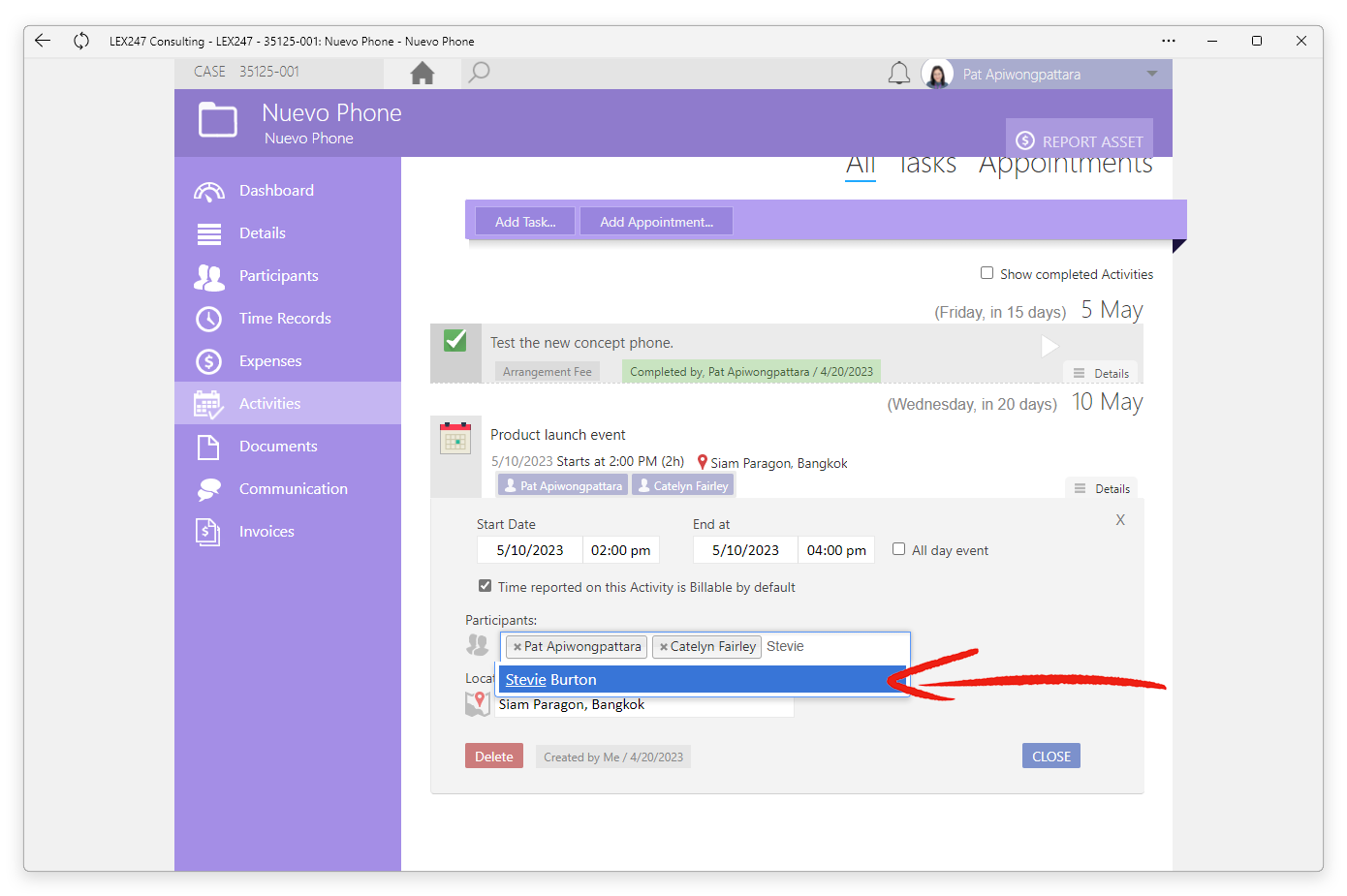The image size is (1347, 896).
Task: Refresh the page with the reload icon
Action: click(x=81, y=41)
